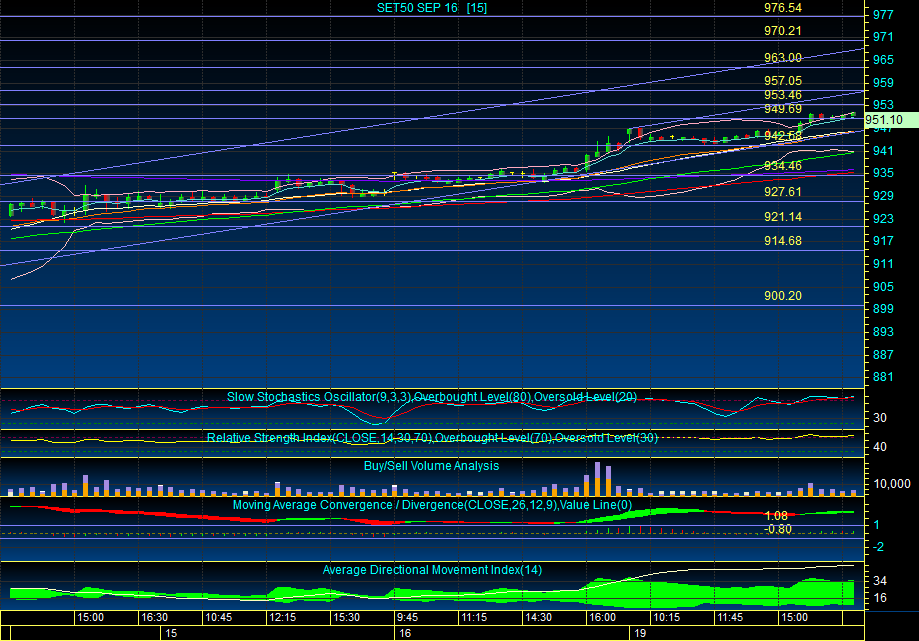Select the 16:00 time axis label
Viewport: 919px width, 641px height.
tap(603, 617)
